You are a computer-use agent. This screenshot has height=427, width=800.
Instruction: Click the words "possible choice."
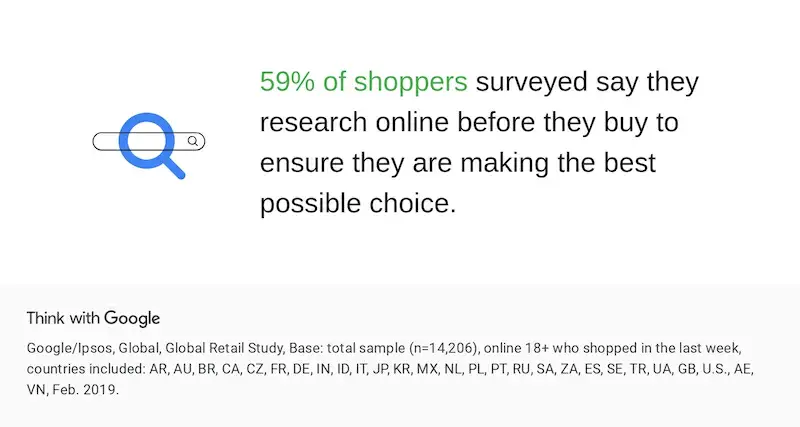[x=358, y=203]
